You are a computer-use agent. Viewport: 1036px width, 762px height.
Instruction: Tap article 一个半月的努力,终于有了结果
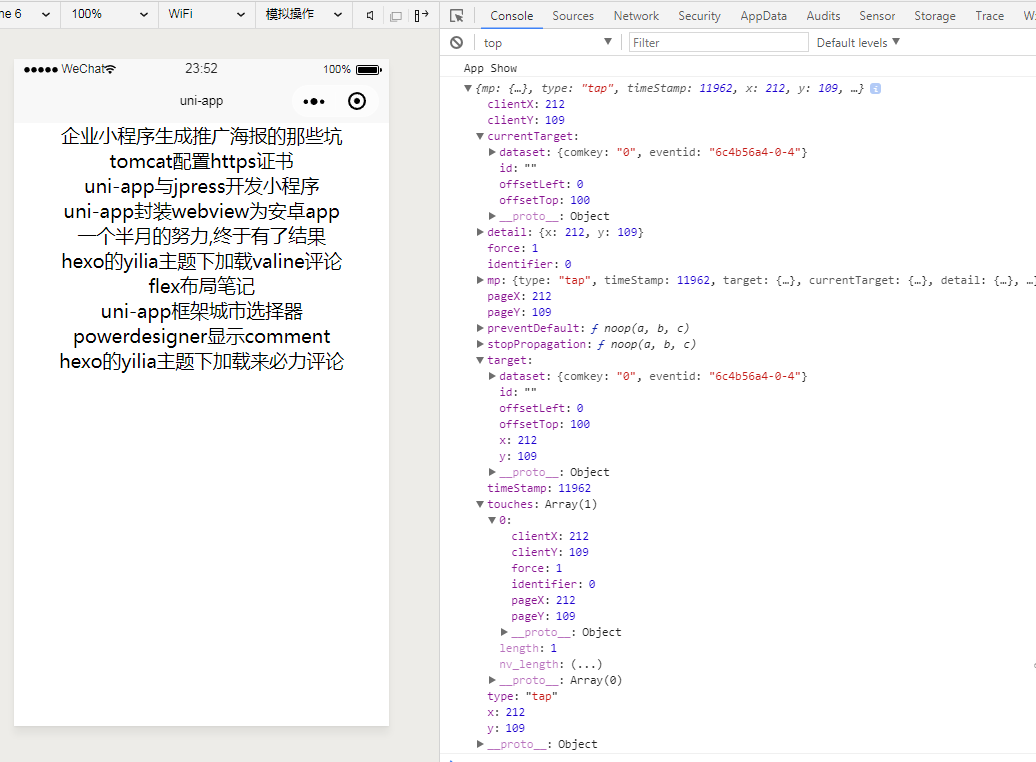pos(202,237)
